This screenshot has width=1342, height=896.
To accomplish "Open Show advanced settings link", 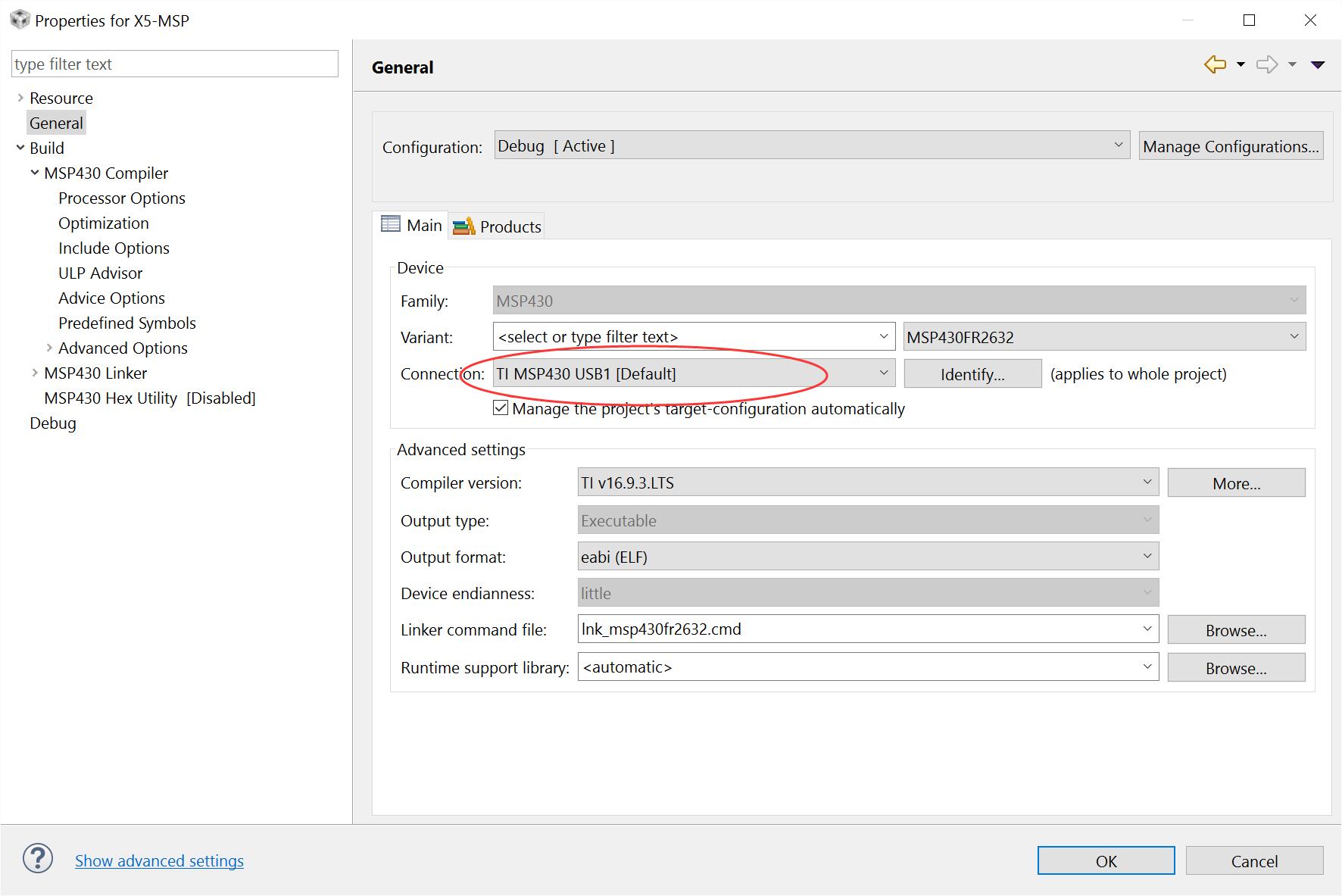I will coord(159,860).
